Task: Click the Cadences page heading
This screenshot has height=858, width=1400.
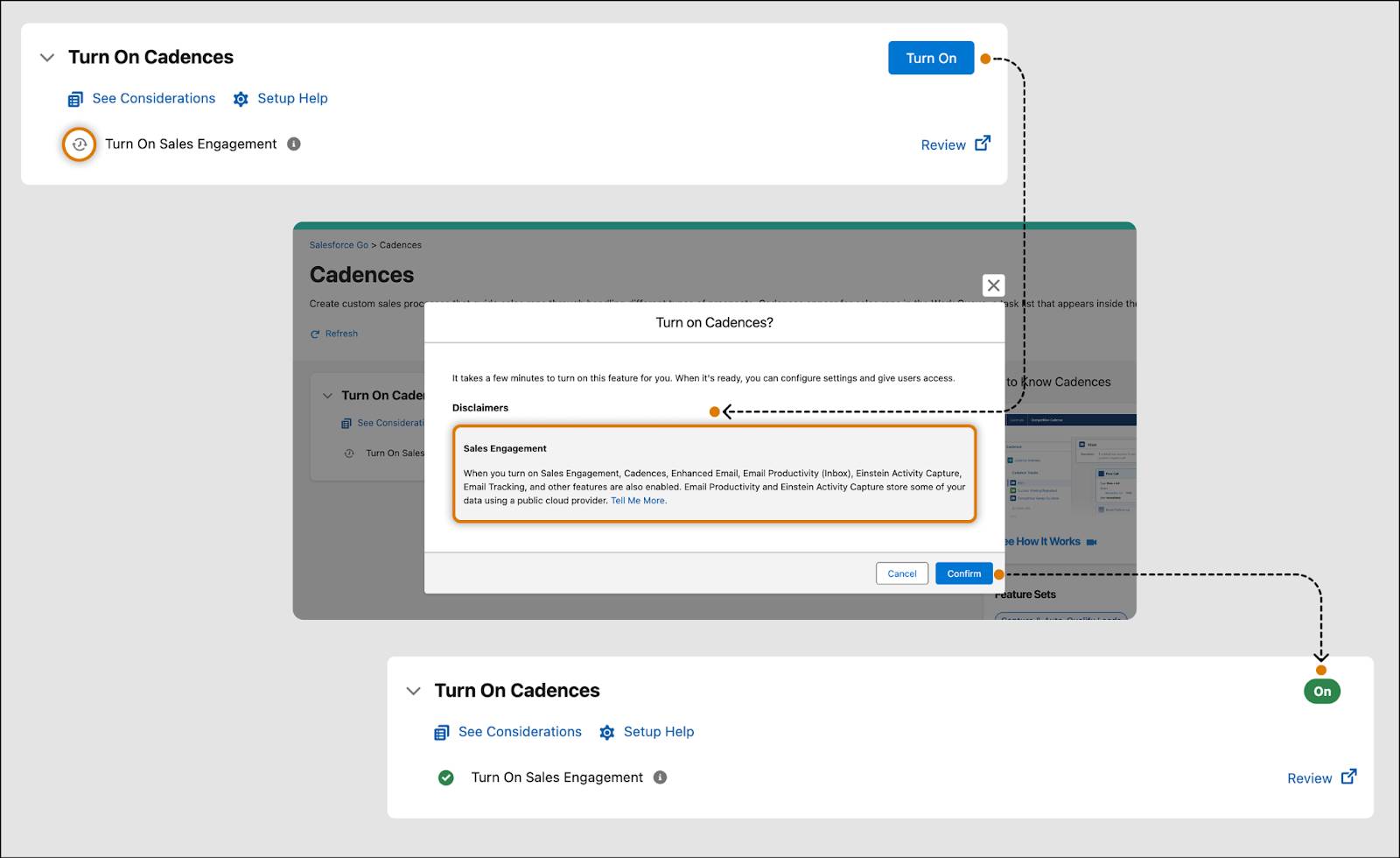Action: (x=361, y=275)
